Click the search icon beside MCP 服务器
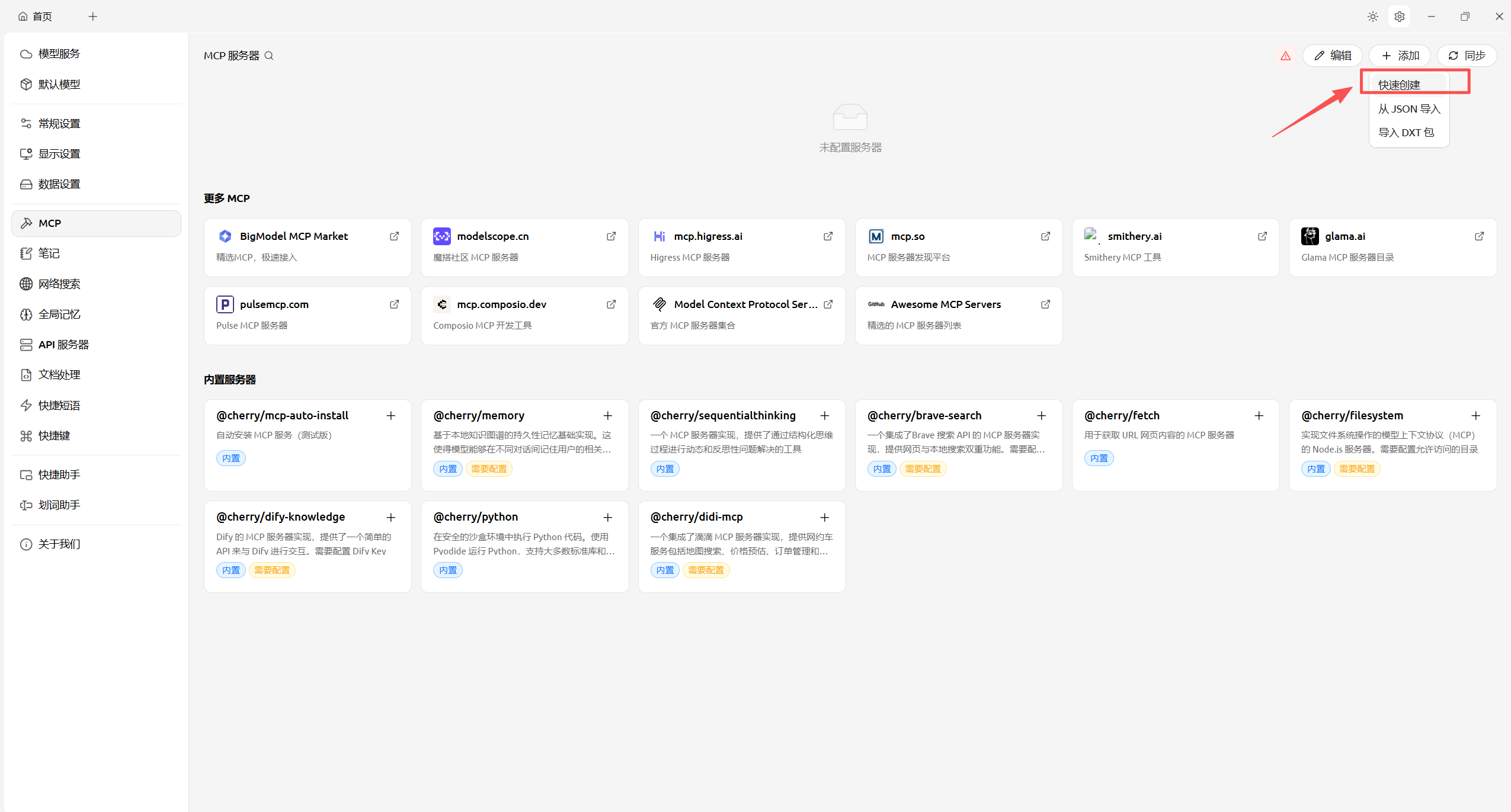The image size is (1511, 812). [x=269, y=56]
